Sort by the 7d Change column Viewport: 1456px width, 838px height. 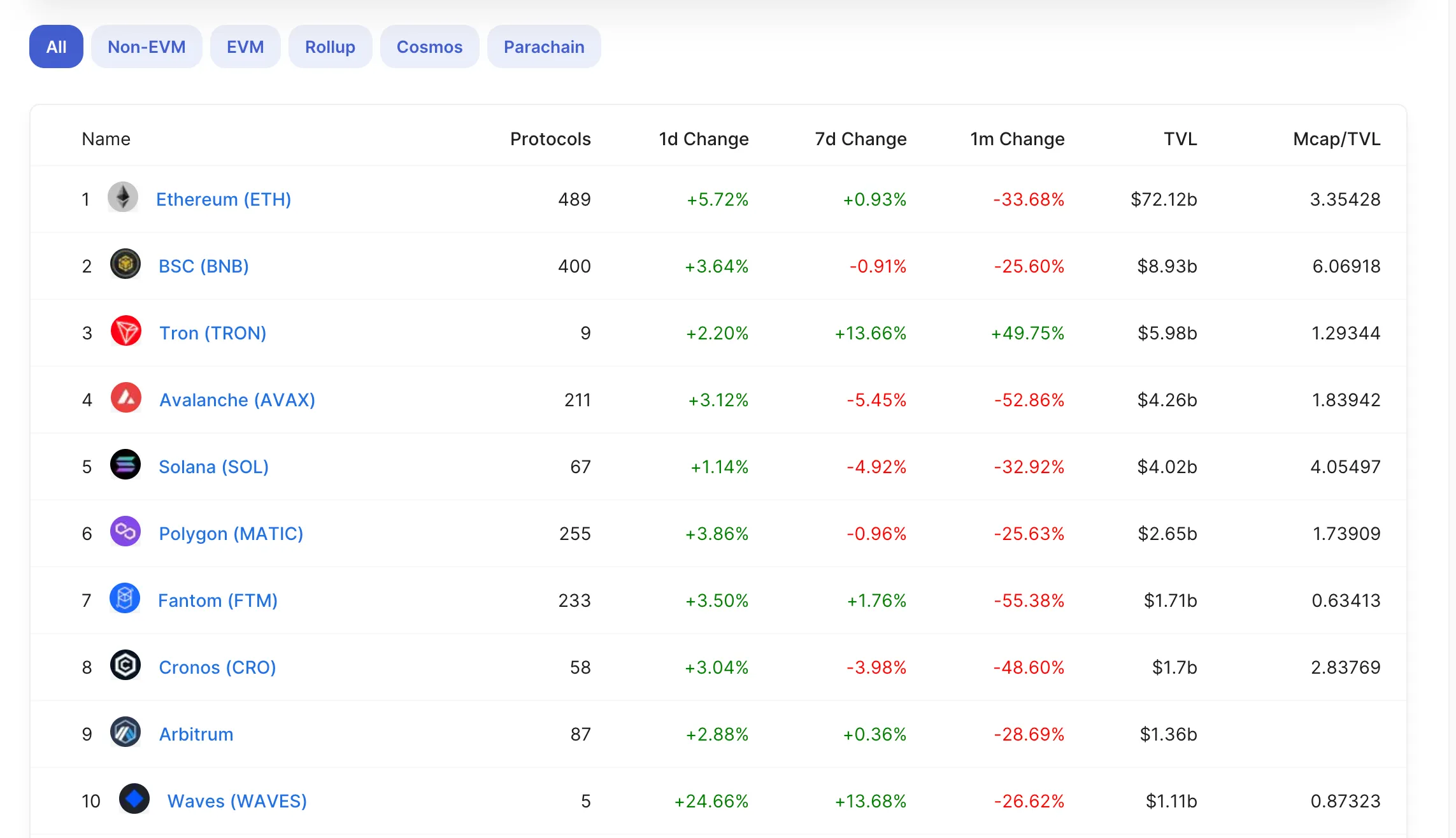coord(861,139)
